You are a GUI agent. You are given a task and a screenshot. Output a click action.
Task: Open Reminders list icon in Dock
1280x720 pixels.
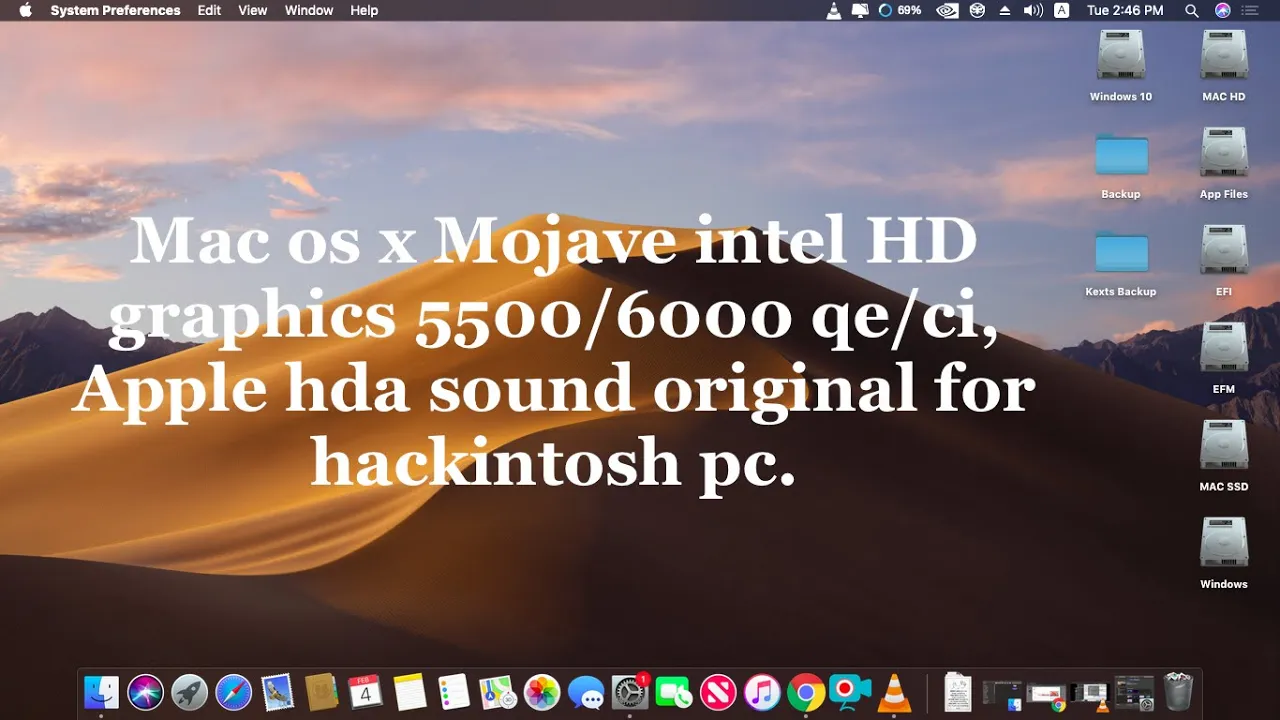[x=454, y=692]
